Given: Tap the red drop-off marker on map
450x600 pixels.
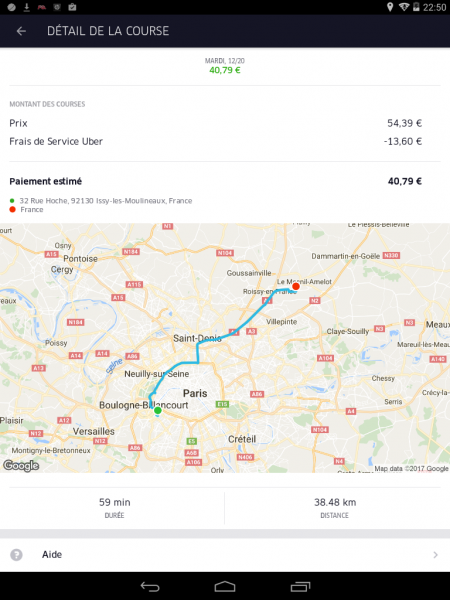Looking at the screenshot, I should (295, 286).
